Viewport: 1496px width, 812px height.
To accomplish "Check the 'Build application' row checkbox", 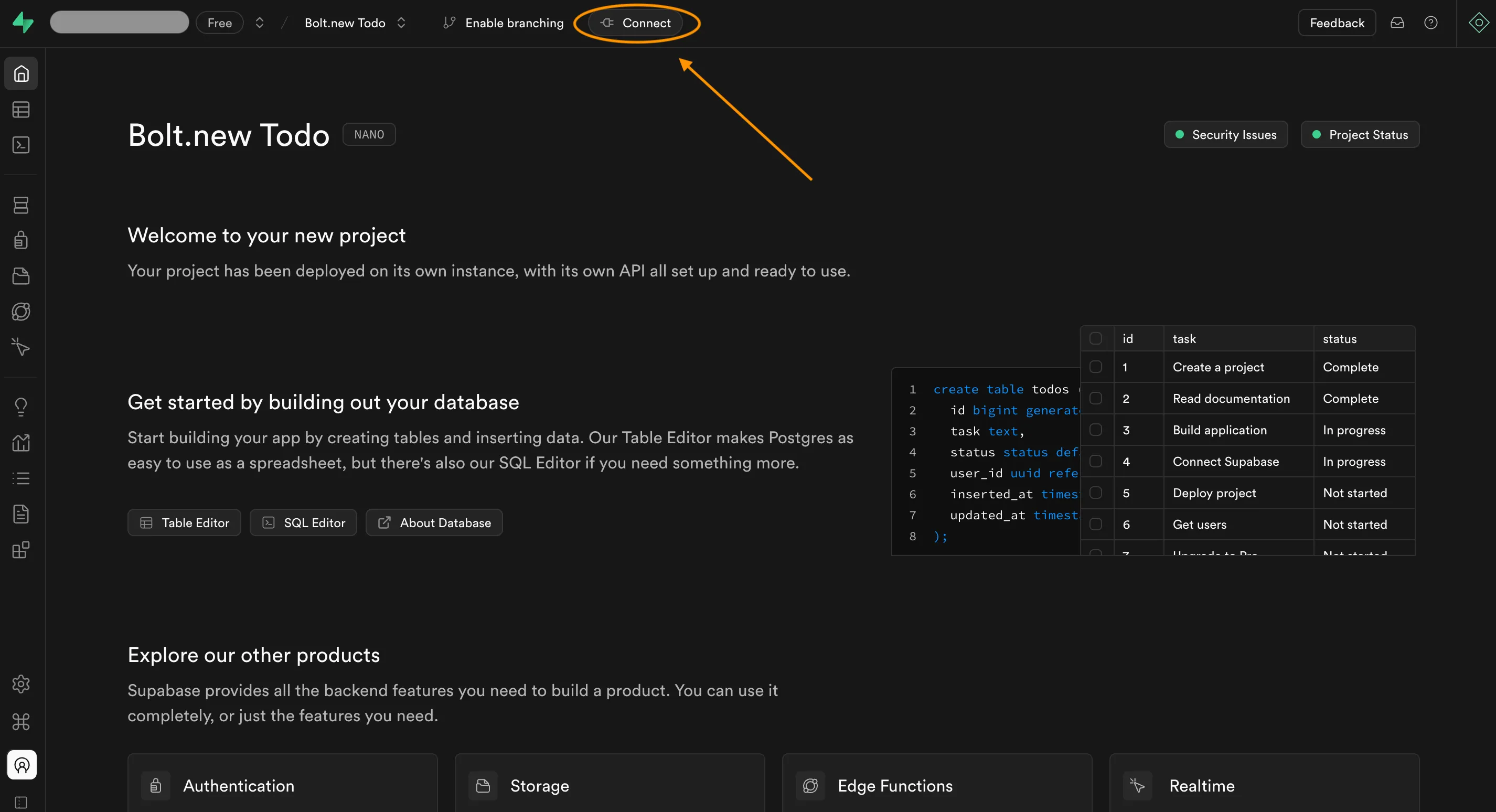I will click(1095, 430).
